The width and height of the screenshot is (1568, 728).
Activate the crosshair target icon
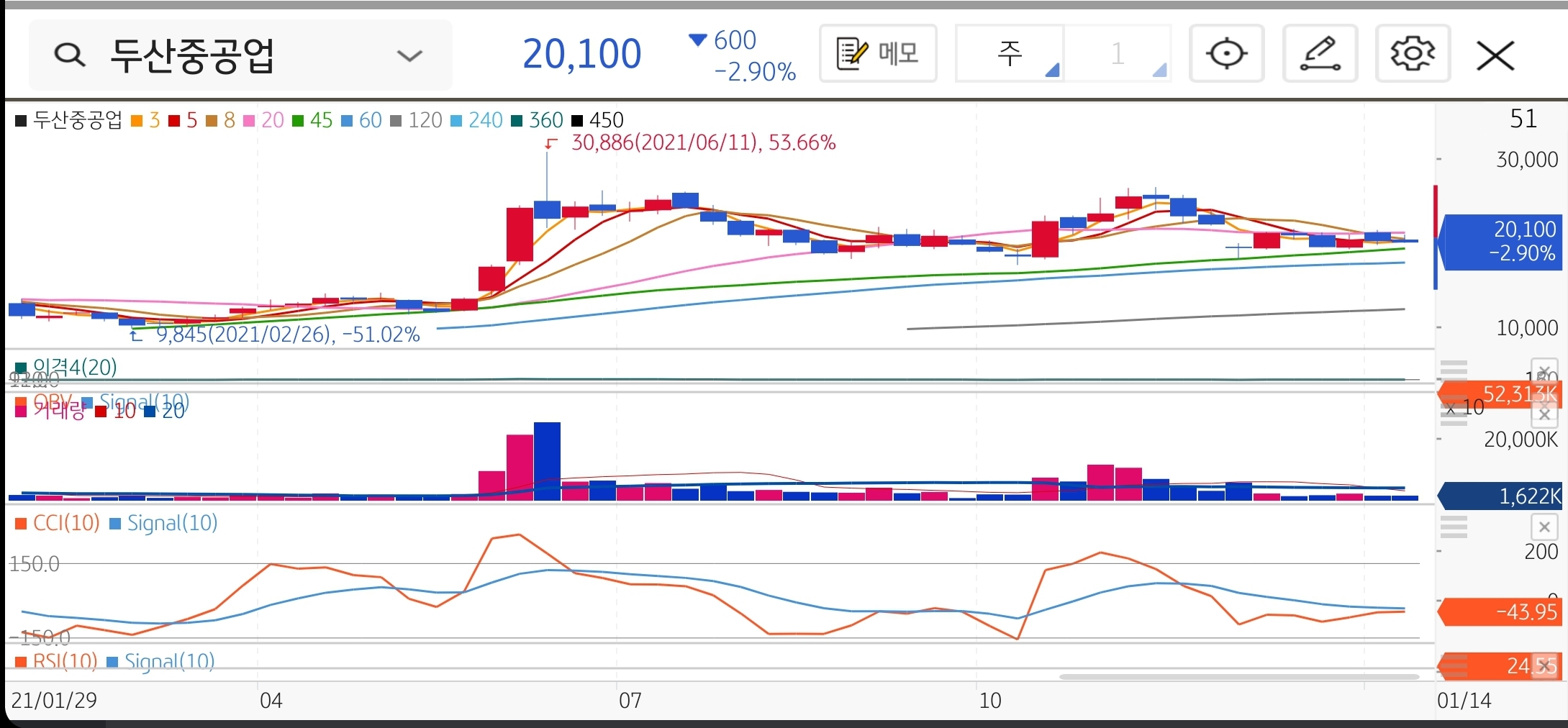click(x=1226, y=53)
